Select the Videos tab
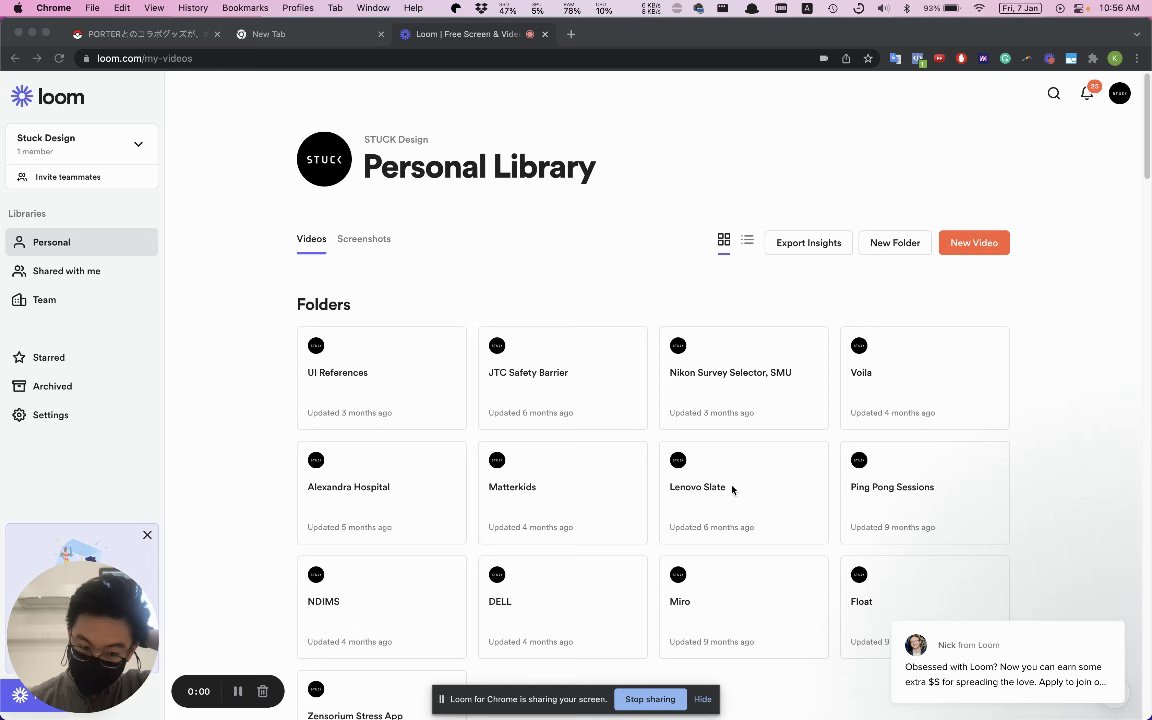 (312, 239)
